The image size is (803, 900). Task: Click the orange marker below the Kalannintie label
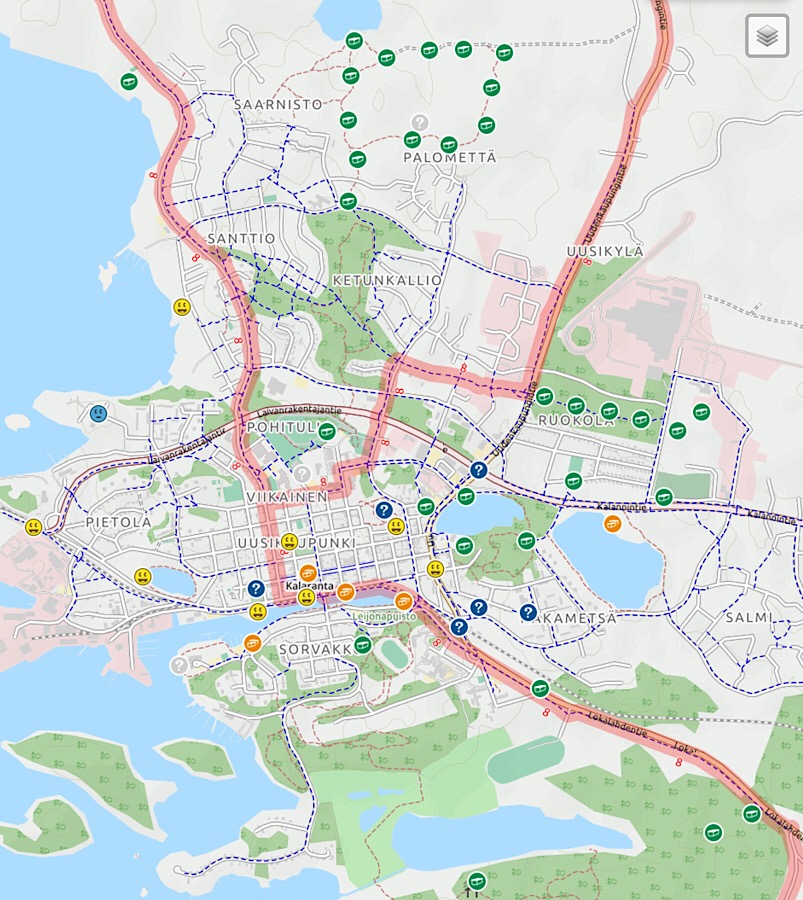click(x=613, y=523)
